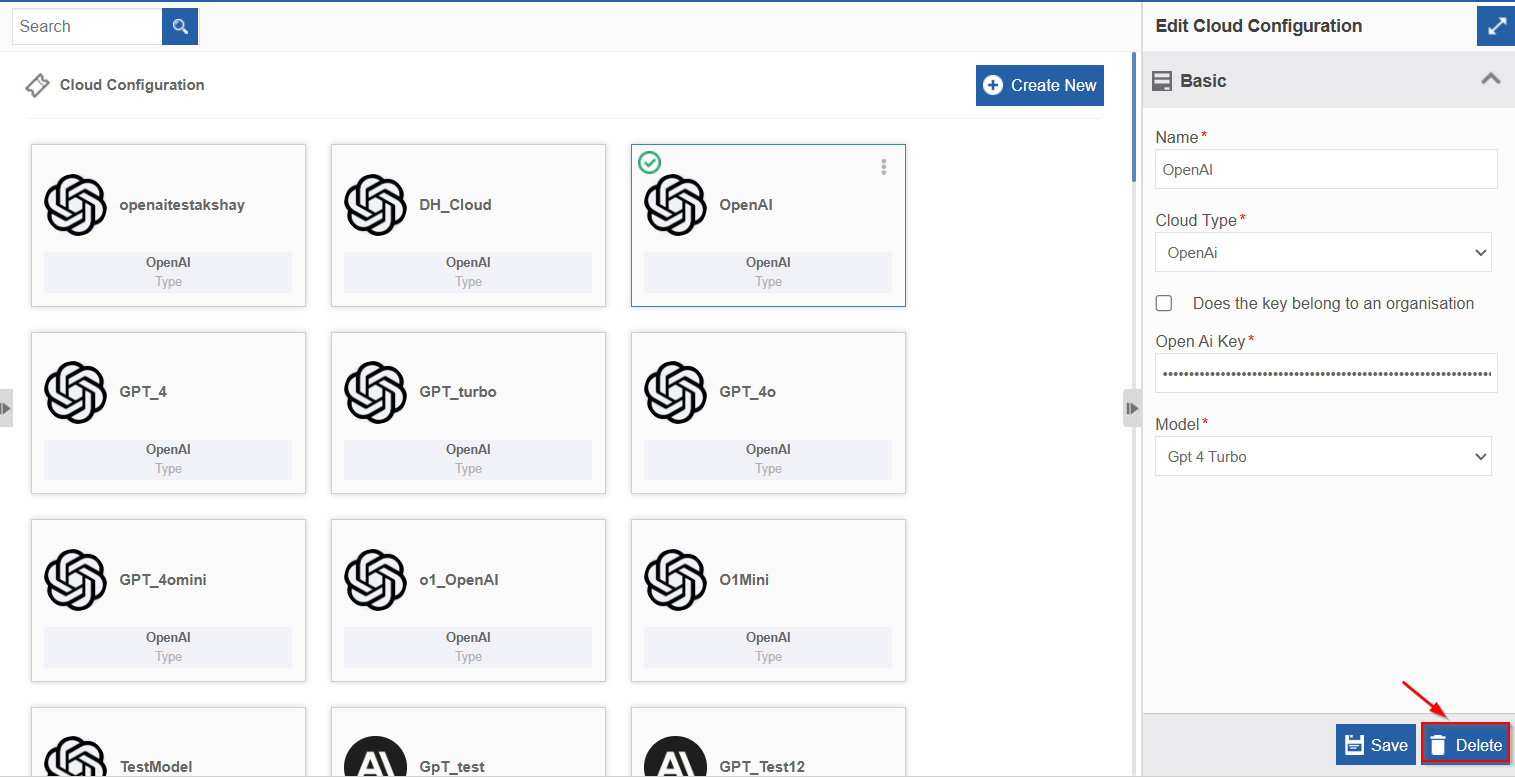The width and height of the screenshot is (1515, 777).
Task: Click the openaitestakshay OpenAI logo
Action: click(x=75, y=205)
